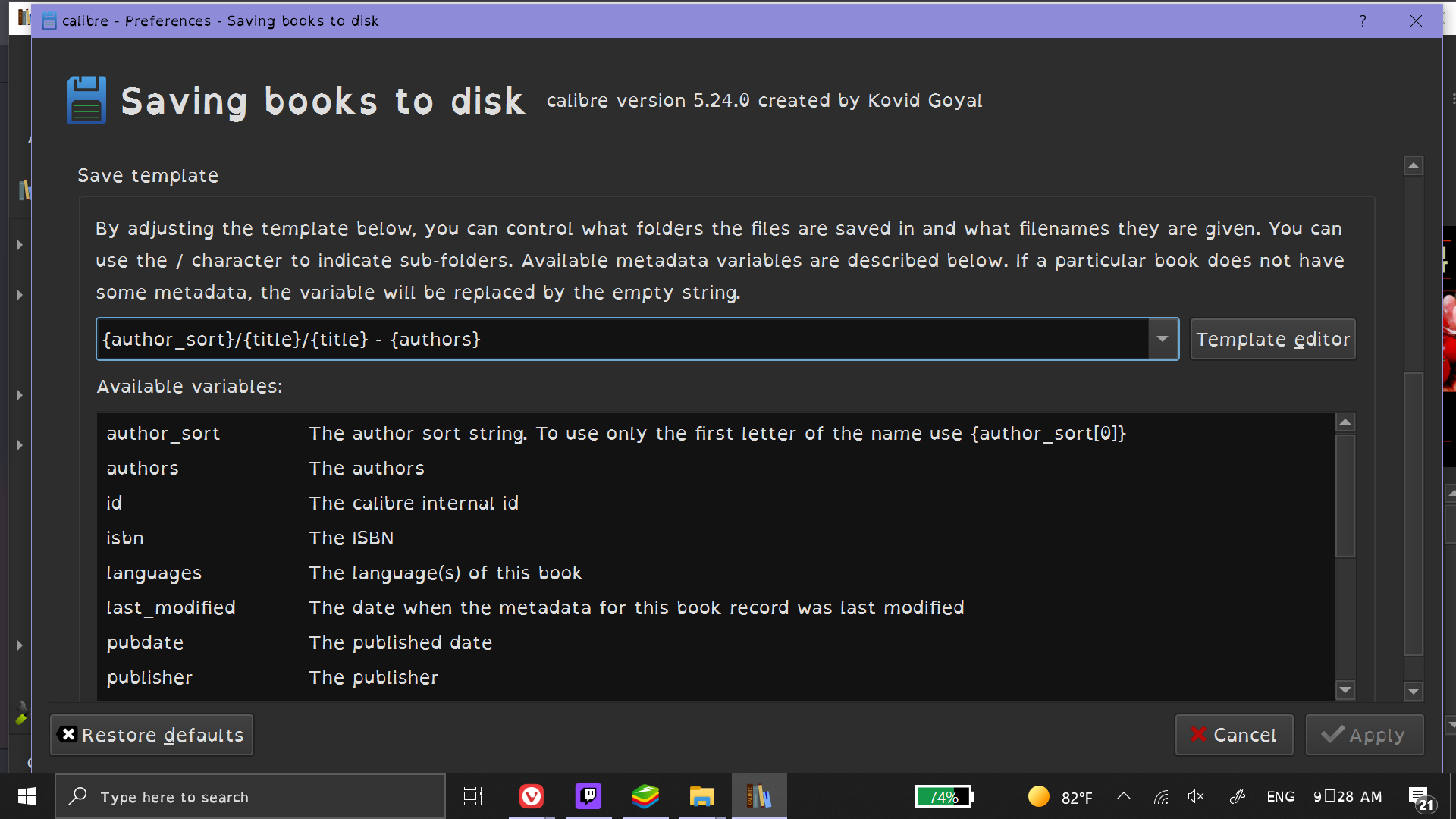1456x819 pixels.
Task: Click the calibre taskbar icon
Action: 759,796
